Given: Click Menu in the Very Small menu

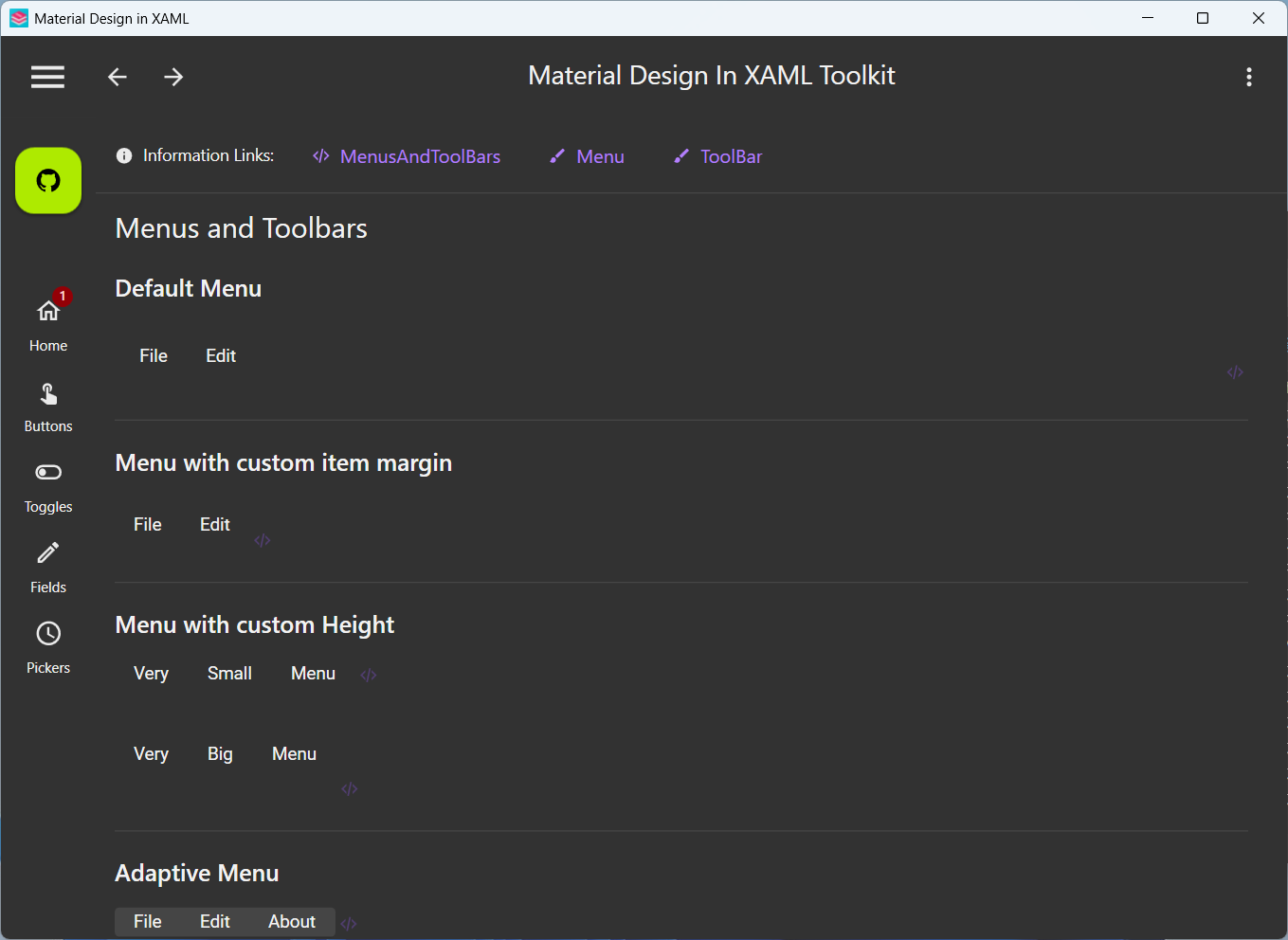Looking at the screenshot, I should pyautogui.click(x=314, y=674).
